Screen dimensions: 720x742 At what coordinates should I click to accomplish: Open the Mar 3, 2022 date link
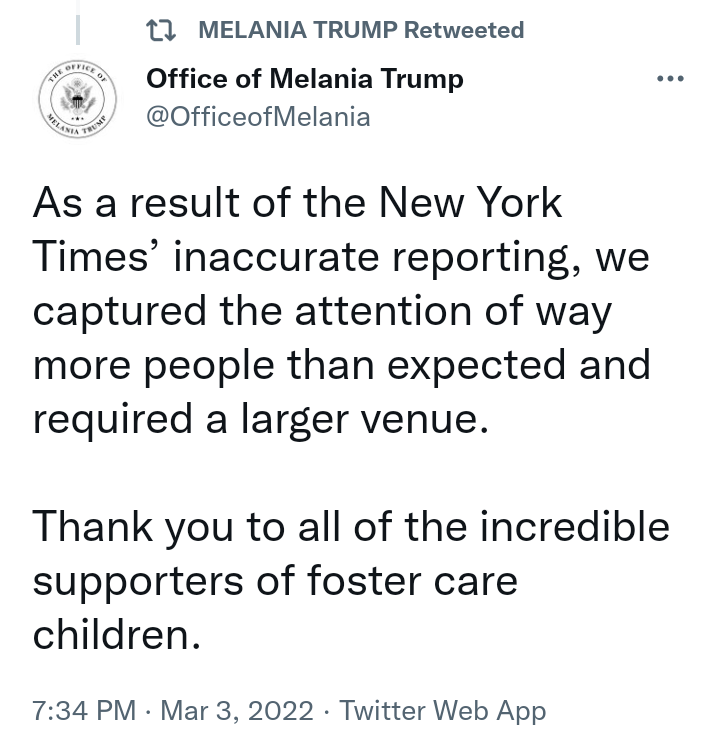237,710
